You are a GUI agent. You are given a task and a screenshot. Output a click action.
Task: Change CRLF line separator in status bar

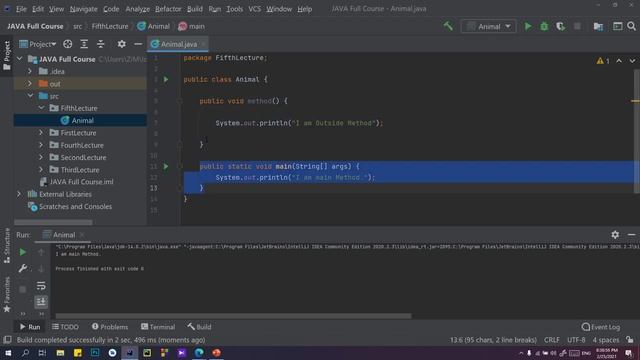pyautogui.click(x=551, y=340)
